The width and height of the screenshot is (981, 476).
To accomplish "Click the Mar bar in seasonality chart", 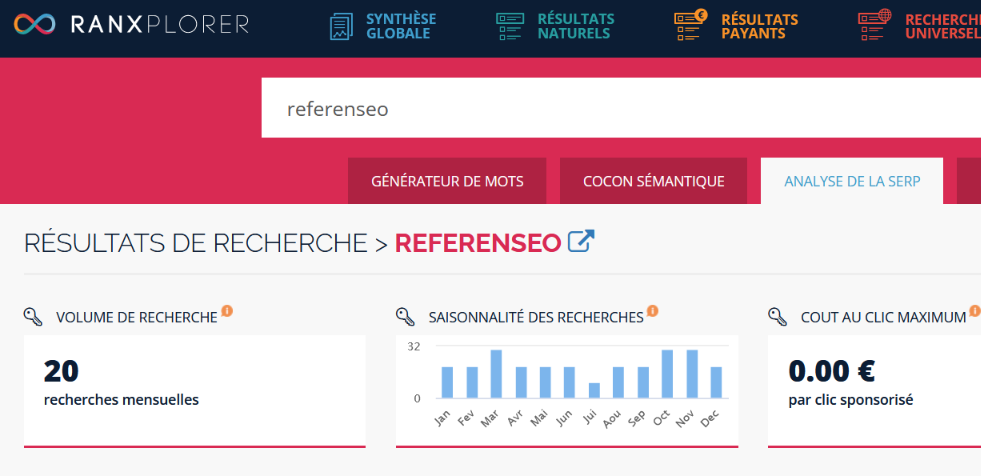I will click(x=496, y=374).
